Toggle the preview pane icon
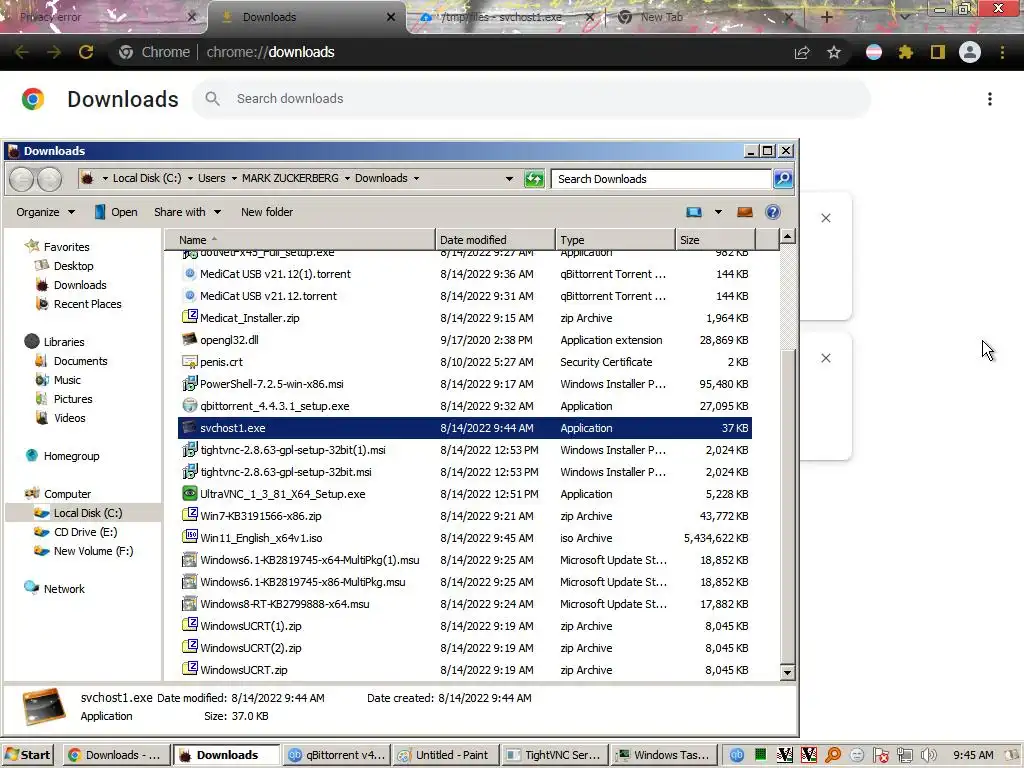Image resolution: width=1024 pixels, height=768 pixels. click(744, 212)
